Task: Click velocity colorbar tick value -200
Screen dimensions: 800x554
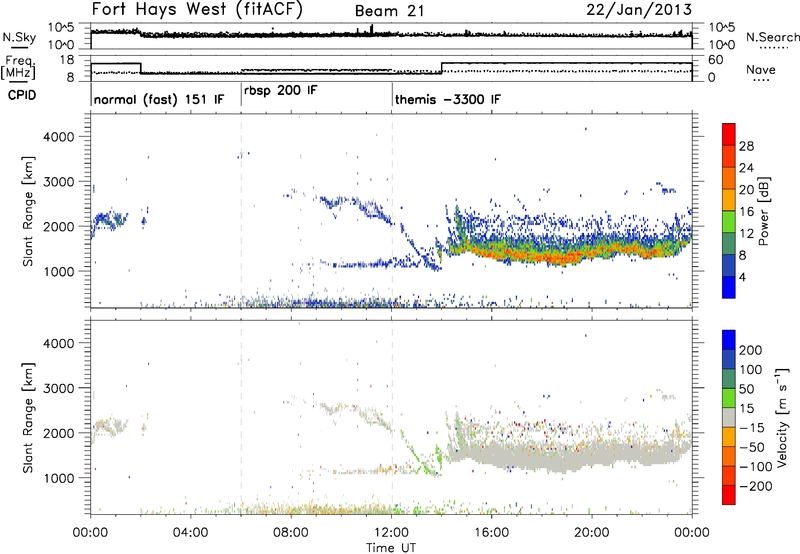Action: (x=756, y=486)
